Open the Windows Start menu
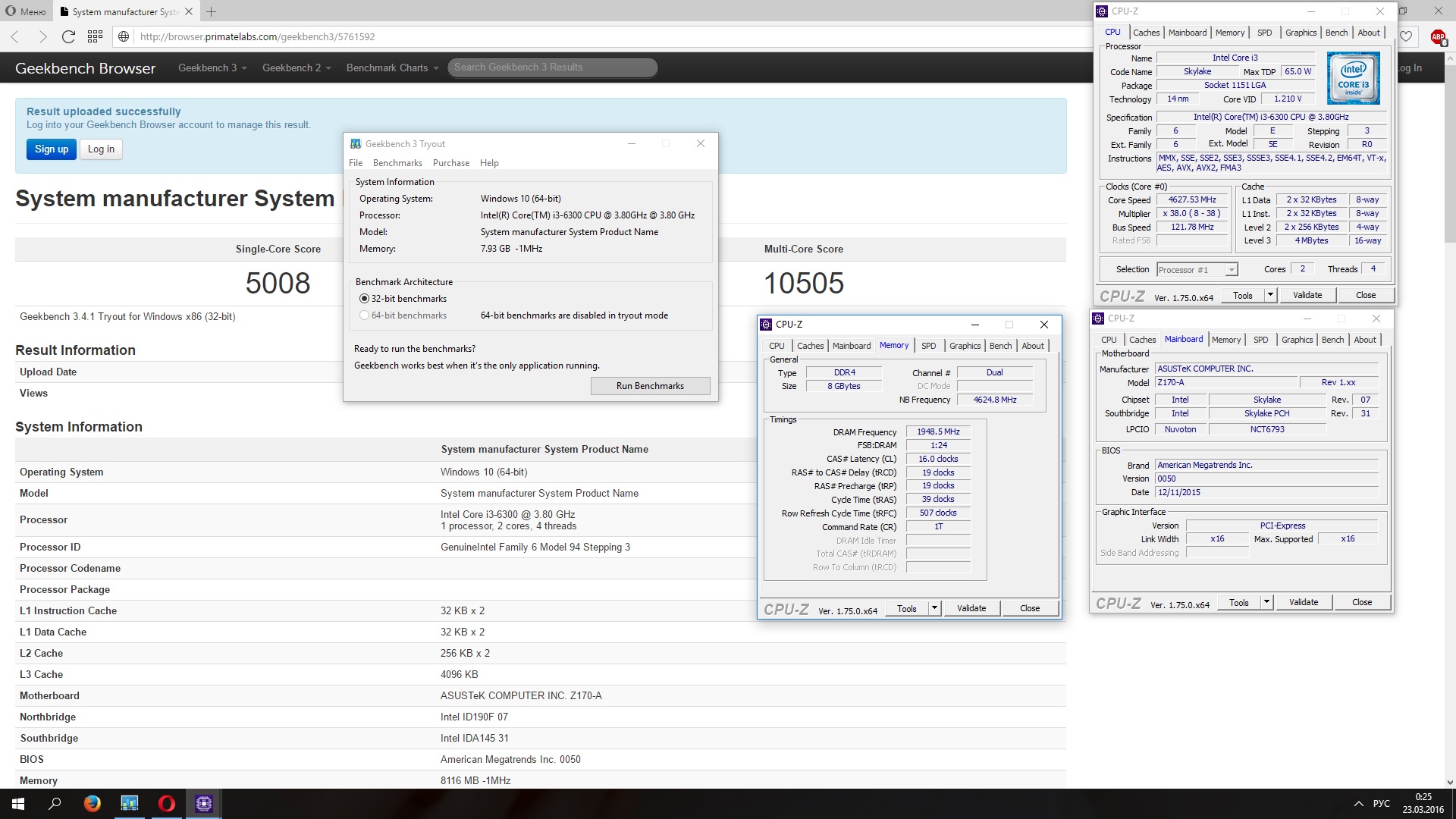Image resolution: width=1456 pixels, height=819 pixels. [18, 804]
